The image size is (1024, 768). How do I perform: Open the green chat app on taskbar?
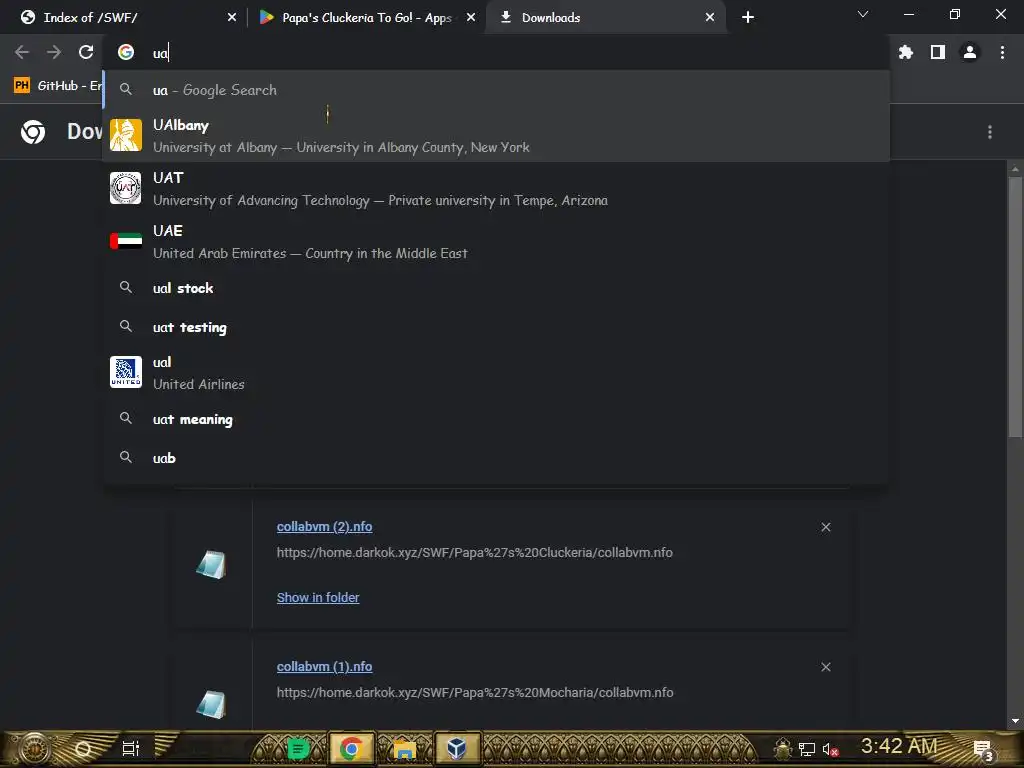[x=298, y=748]
